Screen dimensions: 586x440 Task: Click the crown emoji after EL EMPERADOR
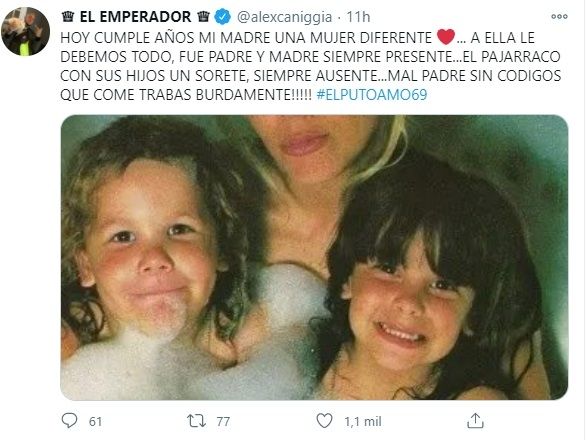point(203,17)
